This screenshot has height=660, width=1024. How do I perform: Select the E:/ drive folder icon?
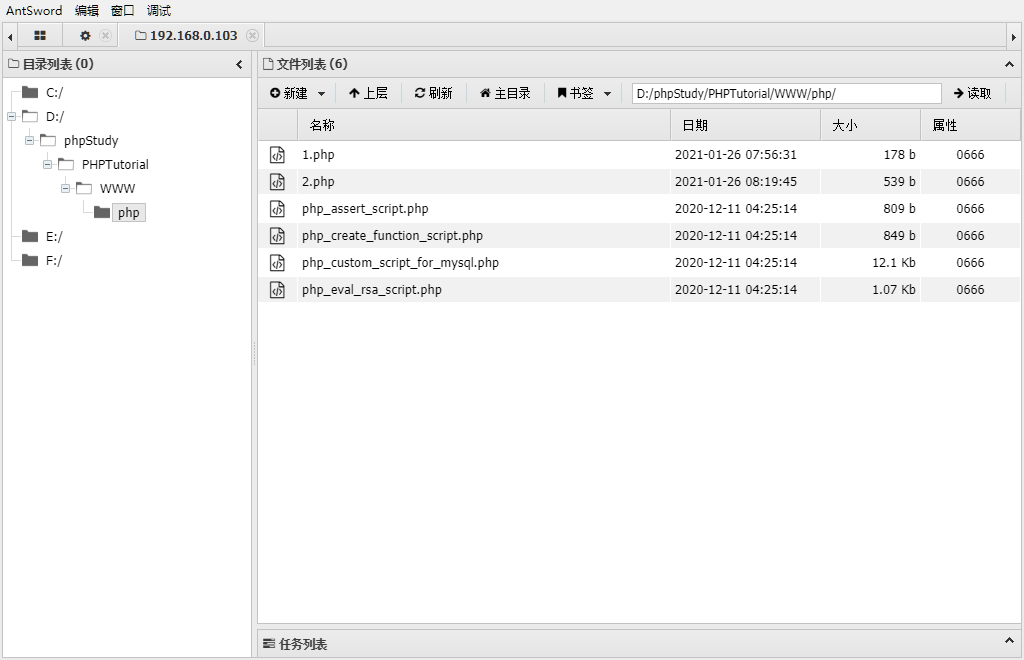click(x=29, y=236)
